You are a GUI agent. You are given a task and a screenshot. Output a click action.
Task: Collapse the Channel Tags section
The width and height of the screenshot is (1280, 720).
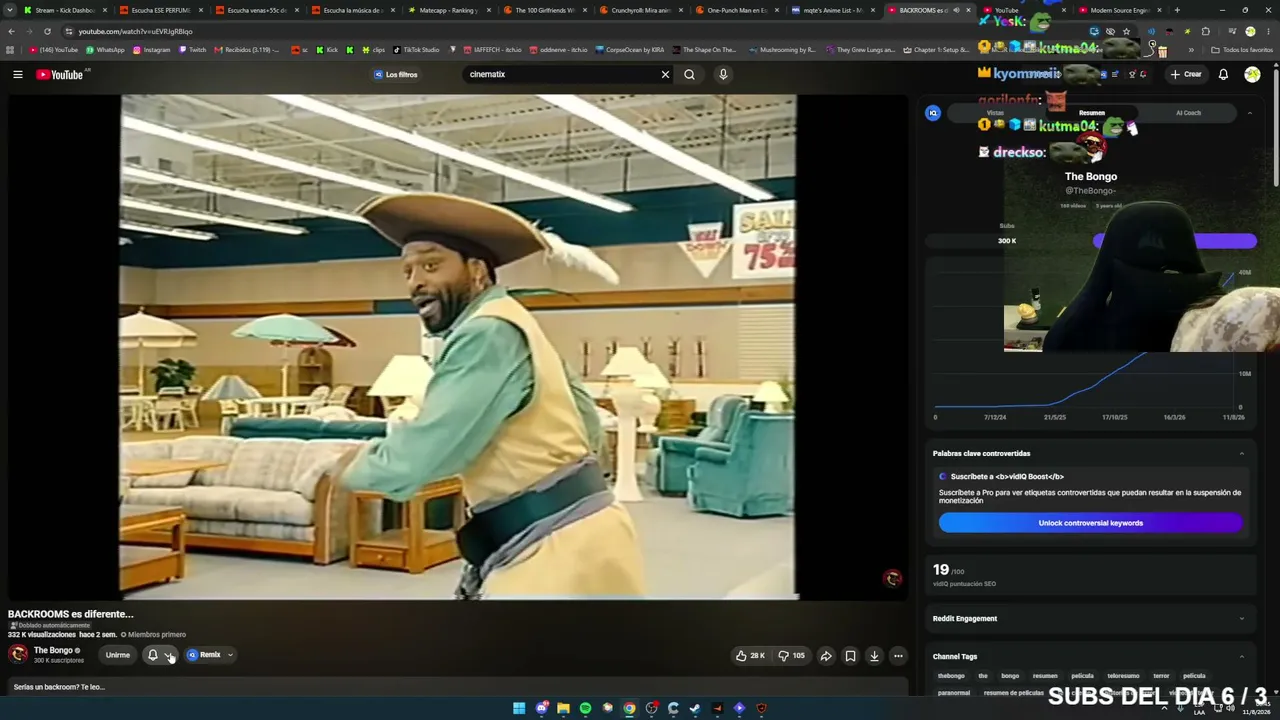[1242, 656]
